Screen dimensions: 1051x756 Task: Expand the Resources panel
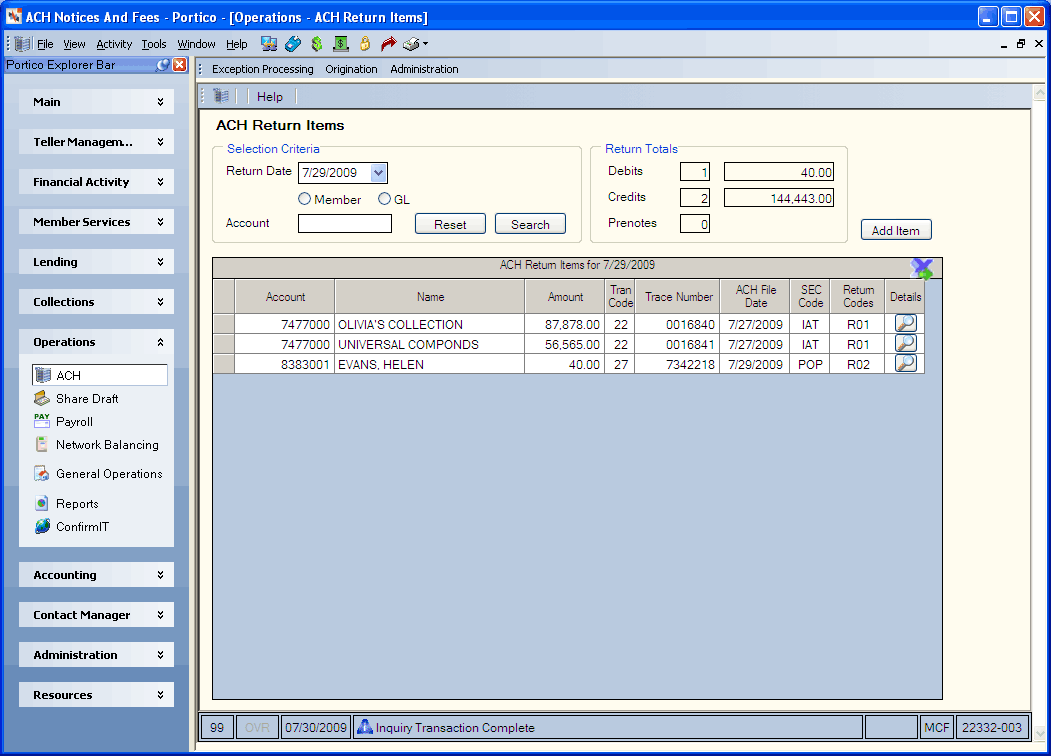coord(97,695)
